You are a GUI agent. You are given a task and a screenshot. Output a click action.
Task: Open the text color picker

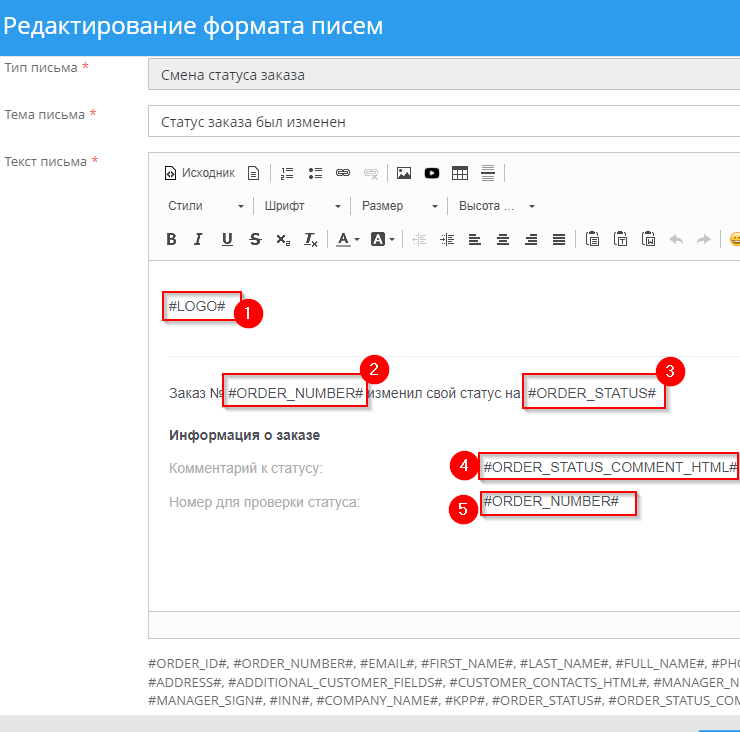347,239
